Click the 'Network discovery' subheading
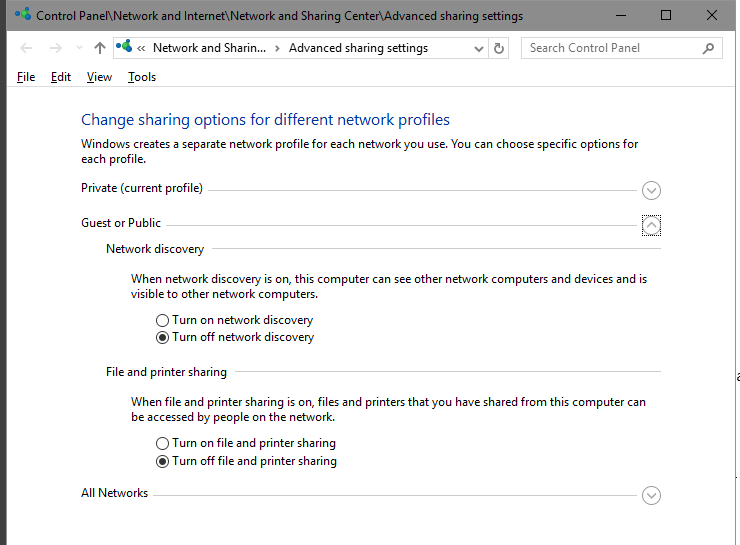740x545 pixels. (x=155, y=249)
